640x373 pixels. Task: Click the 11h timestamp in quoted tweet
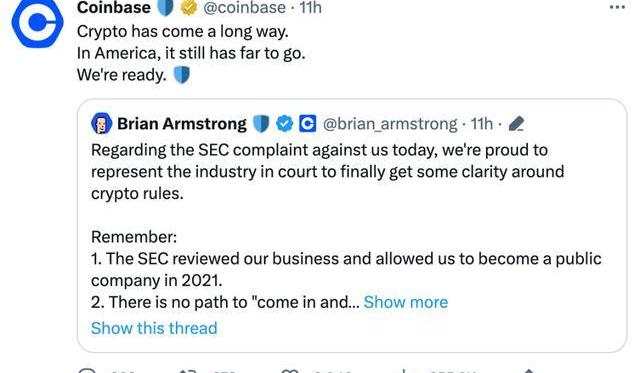point(482,124)
